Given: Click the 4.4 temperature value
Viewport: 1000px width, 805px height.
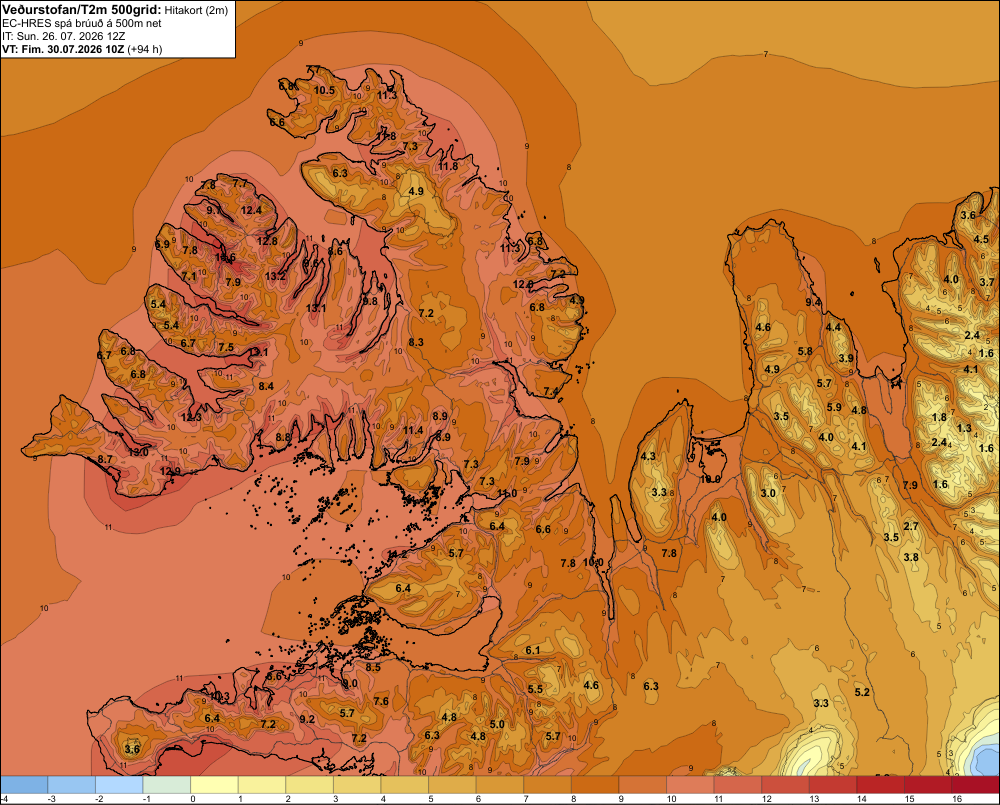Looking at the screenshot, I should point(834,327).
